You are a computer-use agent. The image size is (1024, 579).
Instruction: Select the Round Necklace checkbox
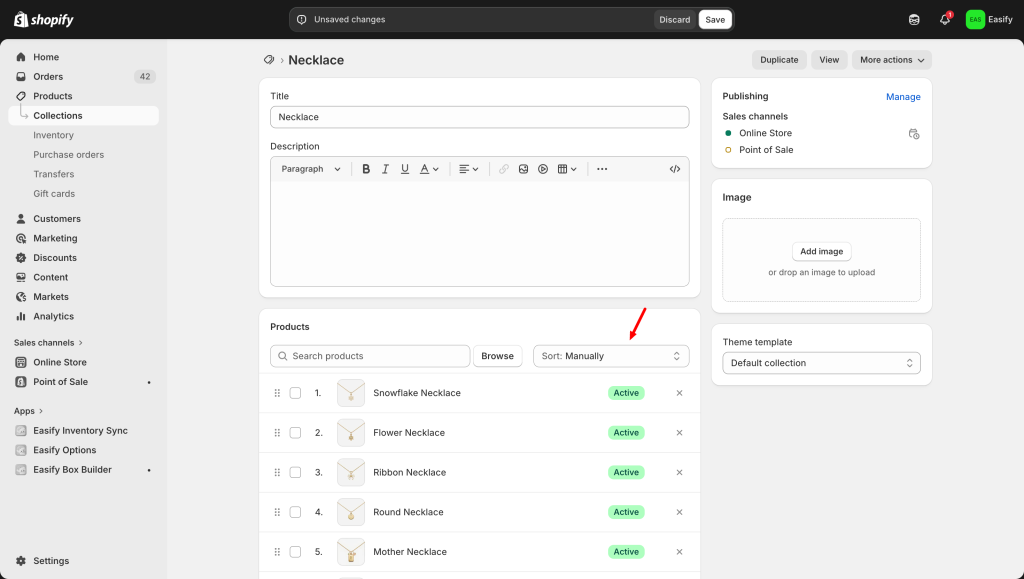[x=295, y=512]
